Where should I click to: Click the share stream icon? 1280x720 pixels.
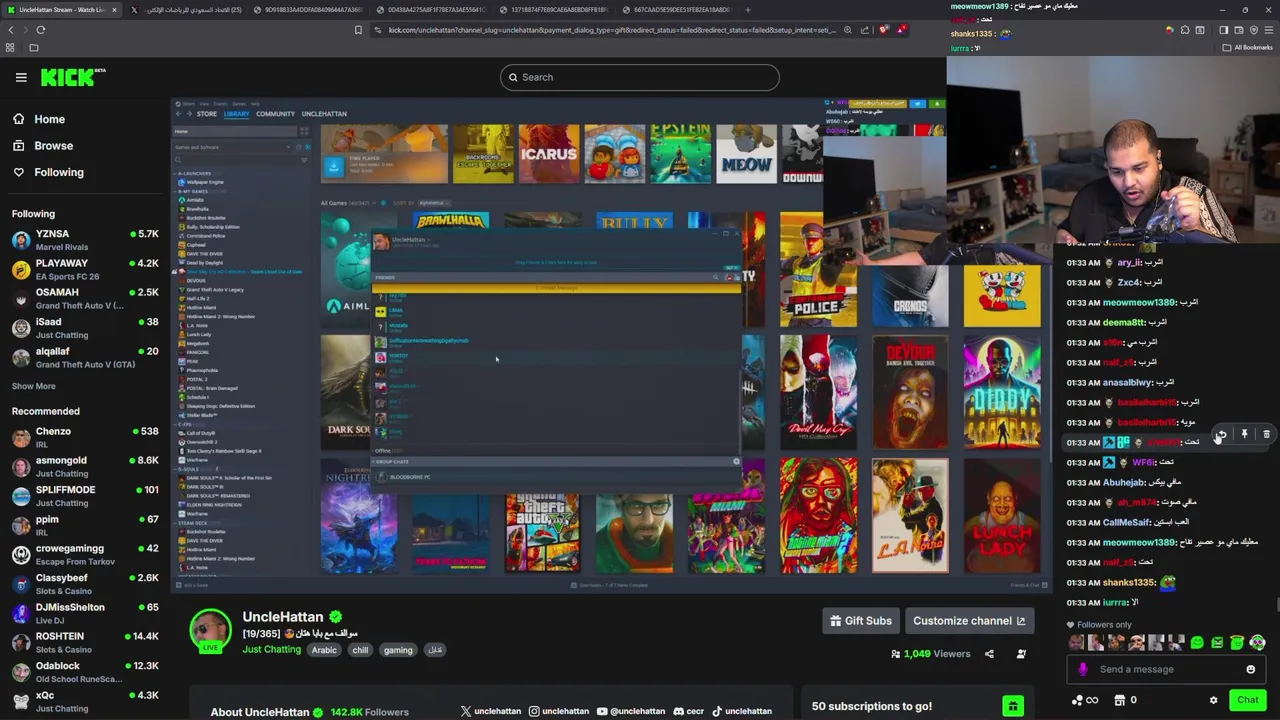989,654
